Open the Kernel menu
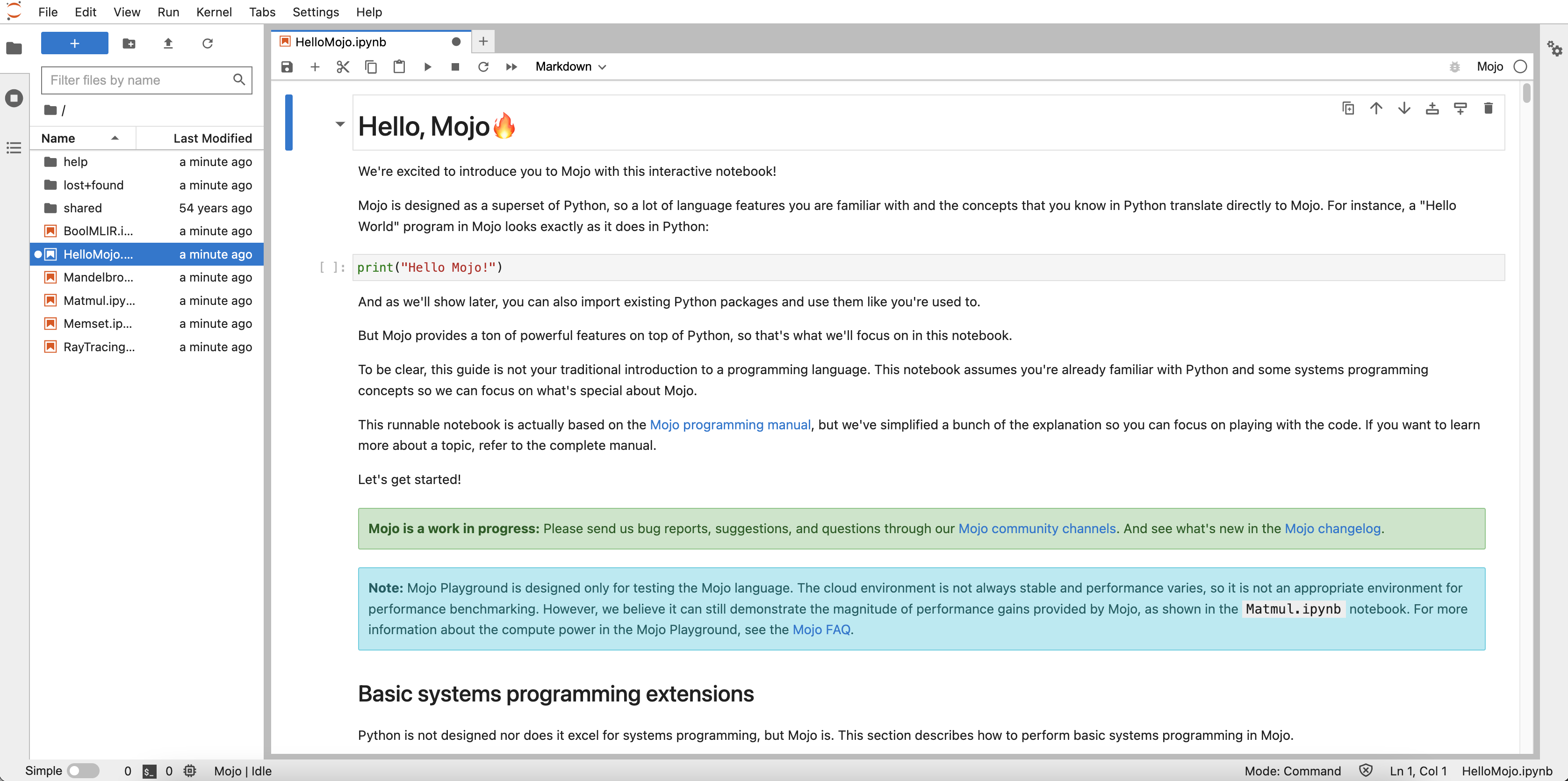The height and width of the screenshot is (781, 1568). (214, 12)
